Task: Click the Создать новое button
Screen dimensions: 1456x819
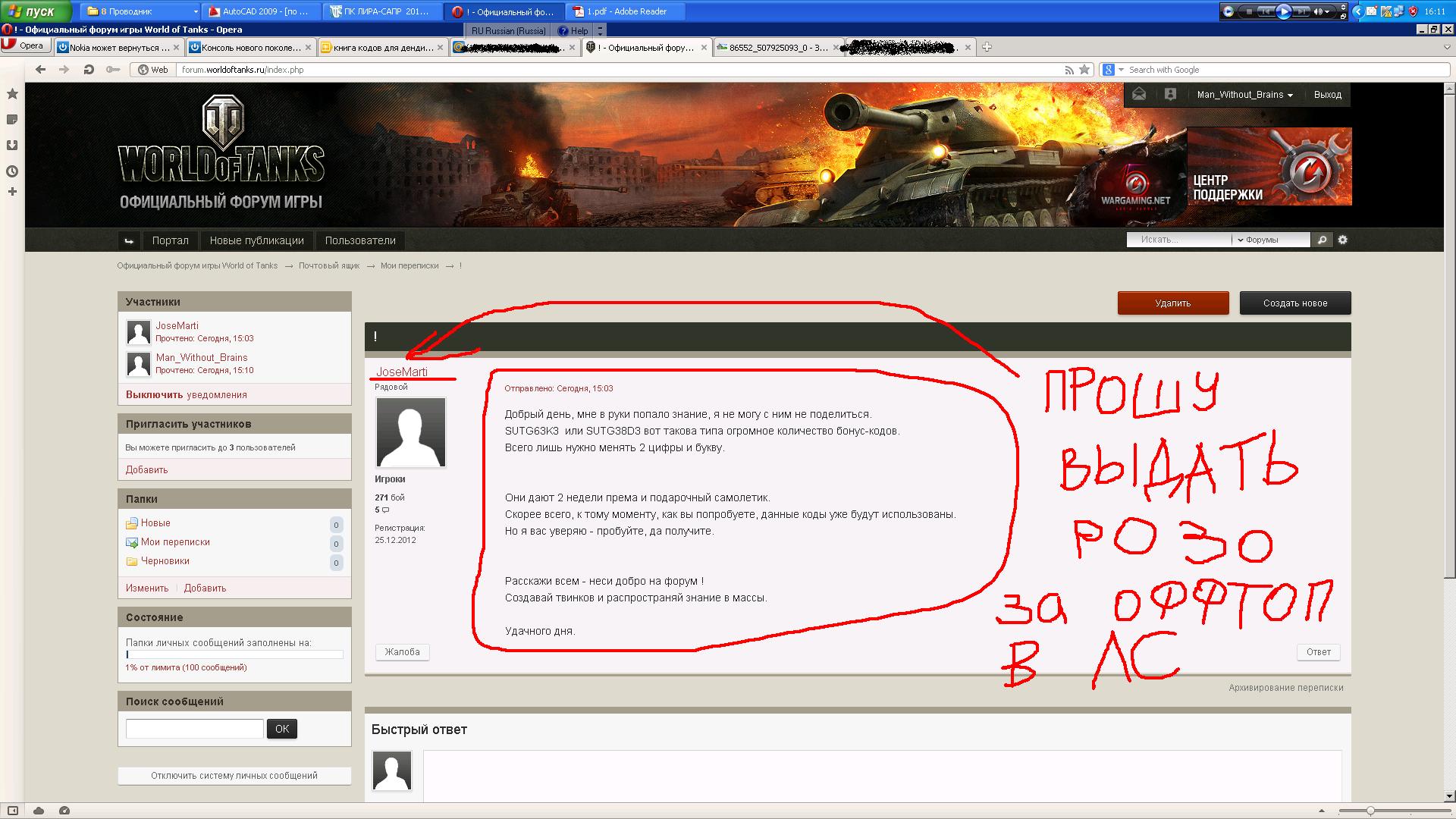Action: [x=1295, y=303]
